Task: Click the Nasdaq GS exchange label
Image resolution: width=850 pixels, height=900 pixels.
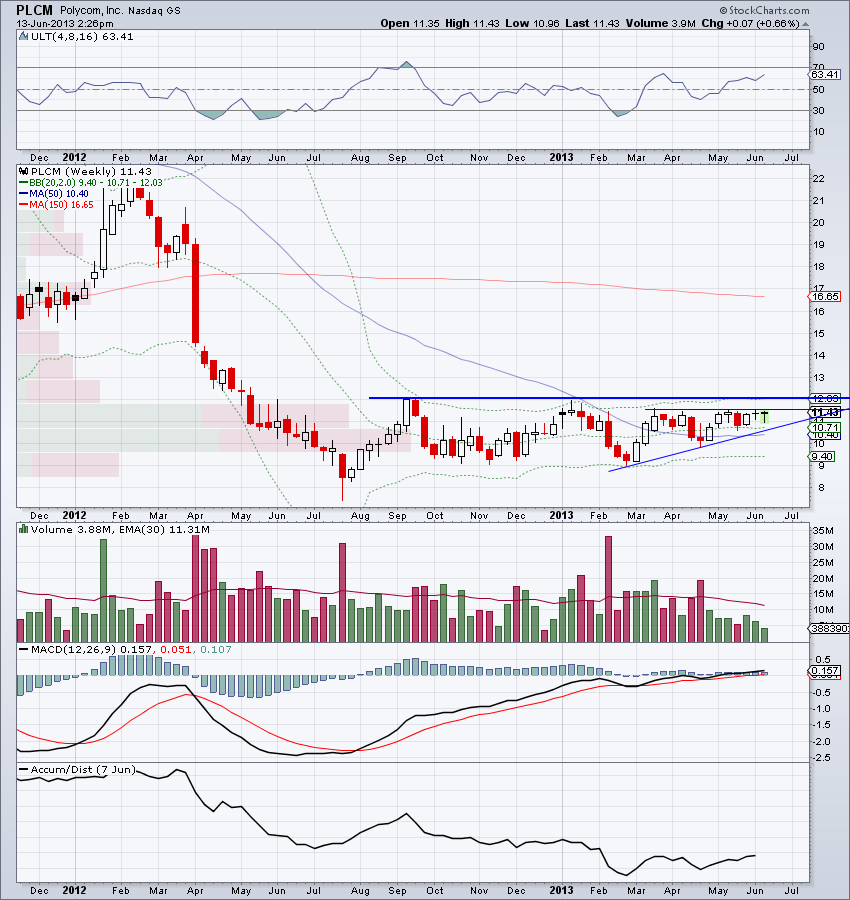Action: (x=154, y=11)
